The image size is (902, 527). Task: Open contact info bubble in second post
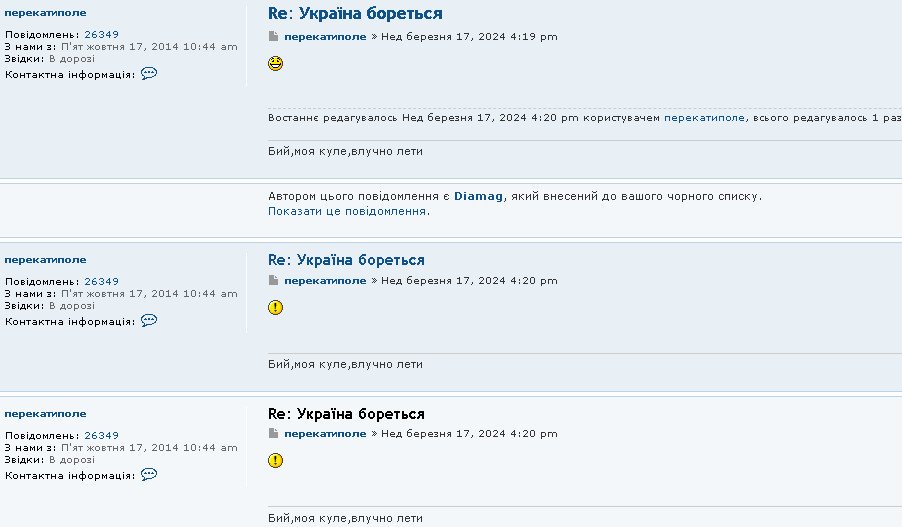149,320
